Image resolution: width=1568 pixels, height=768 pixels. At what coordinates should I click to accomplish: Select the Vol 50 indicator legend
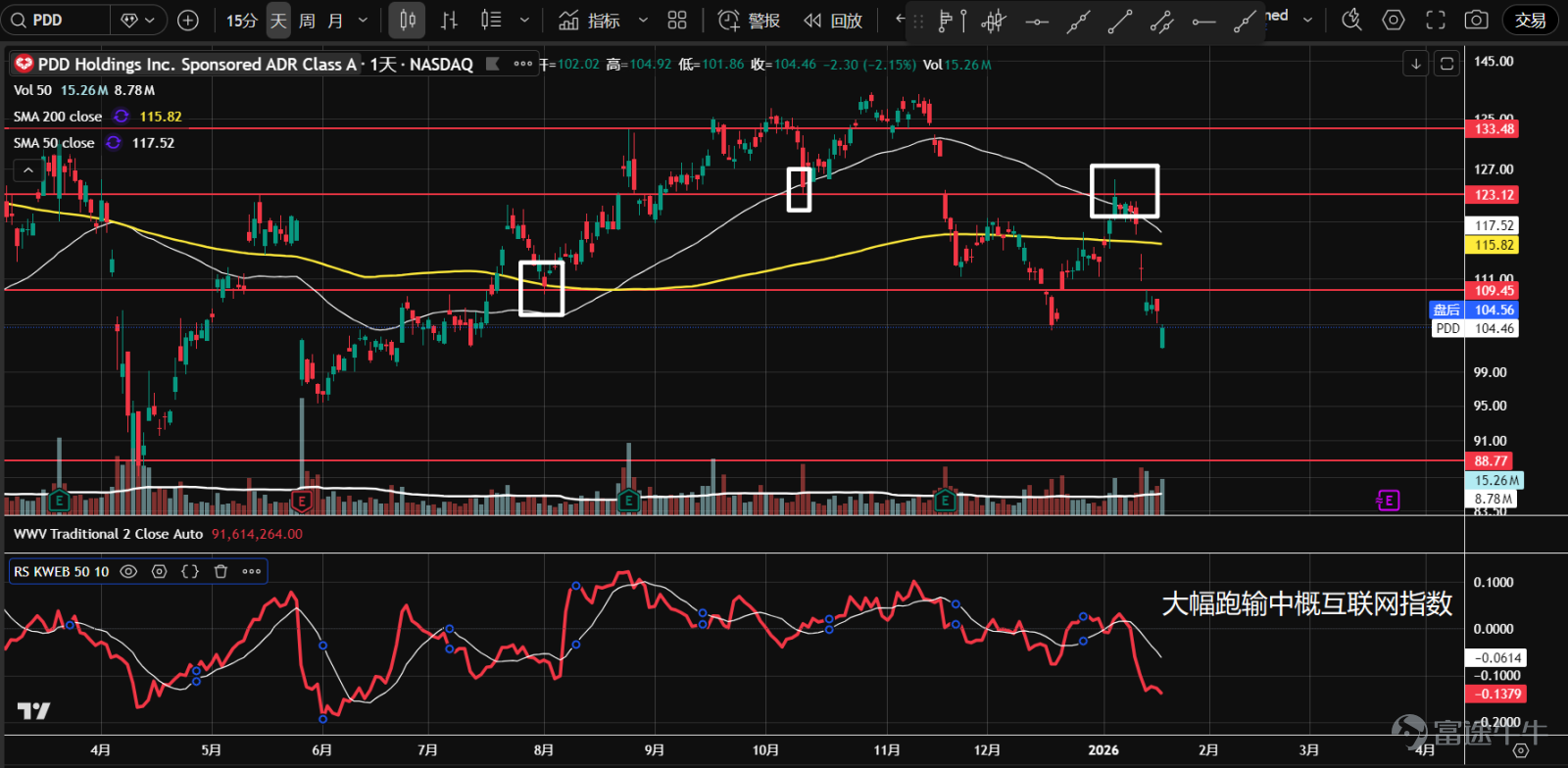(32, 90)
